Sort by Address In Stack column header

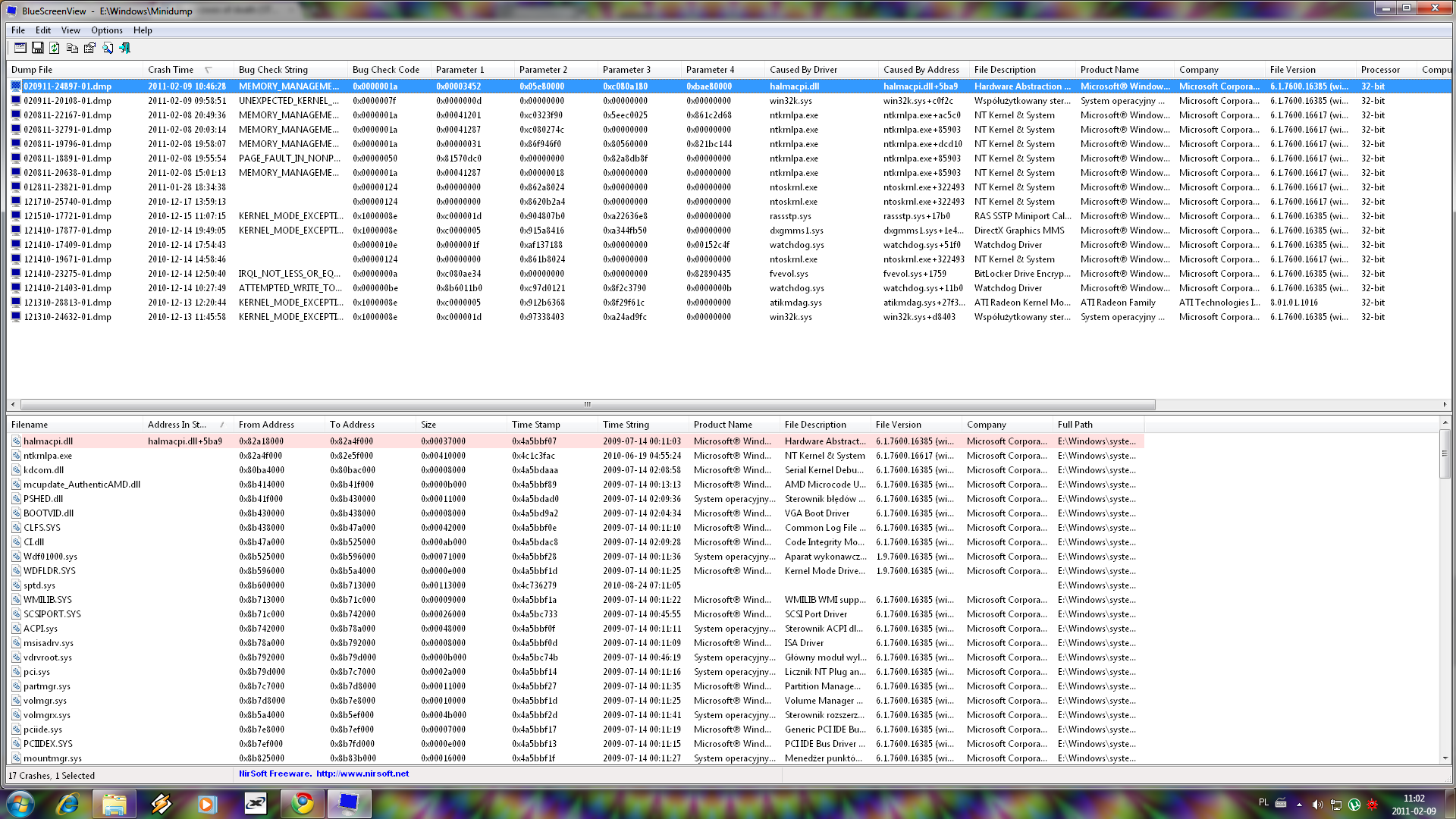pos(177,425)
